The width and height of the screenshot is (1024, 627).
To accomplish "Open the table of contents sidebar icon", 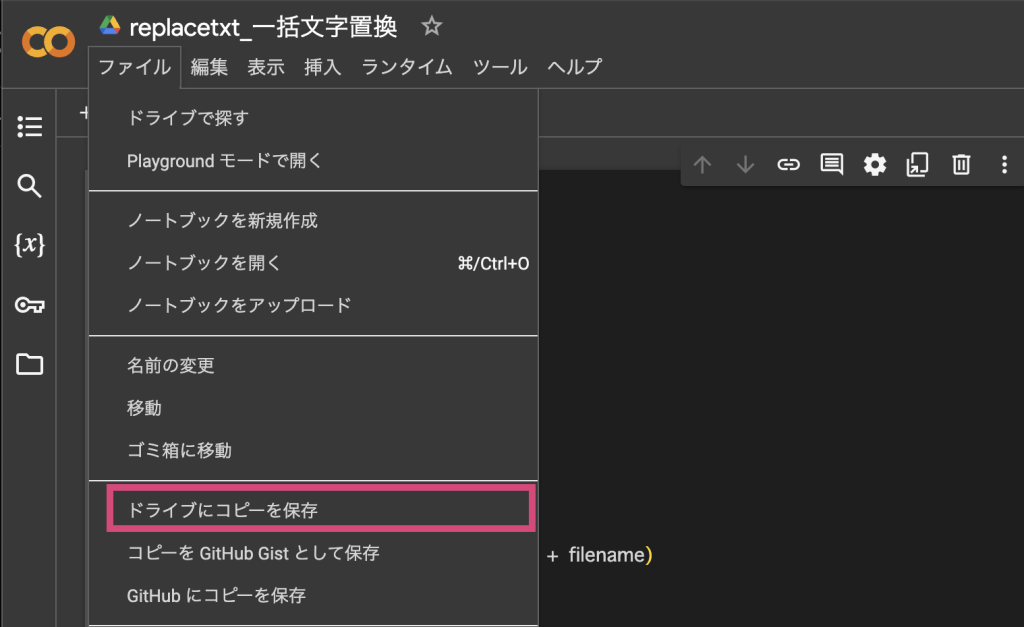I will pyautogui.click(x=30, y=127).
